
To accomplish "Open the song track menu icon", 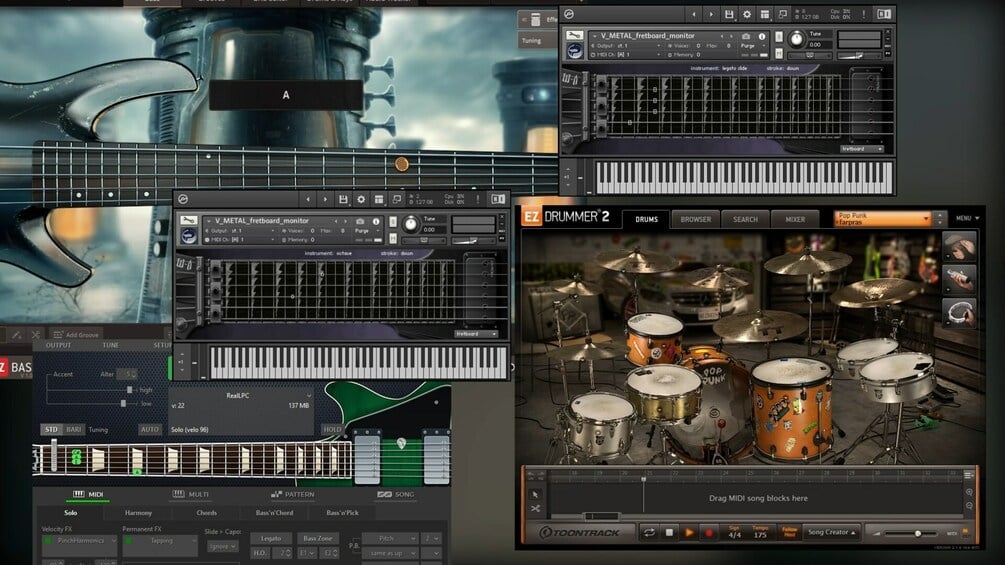I will coord(968,475).
